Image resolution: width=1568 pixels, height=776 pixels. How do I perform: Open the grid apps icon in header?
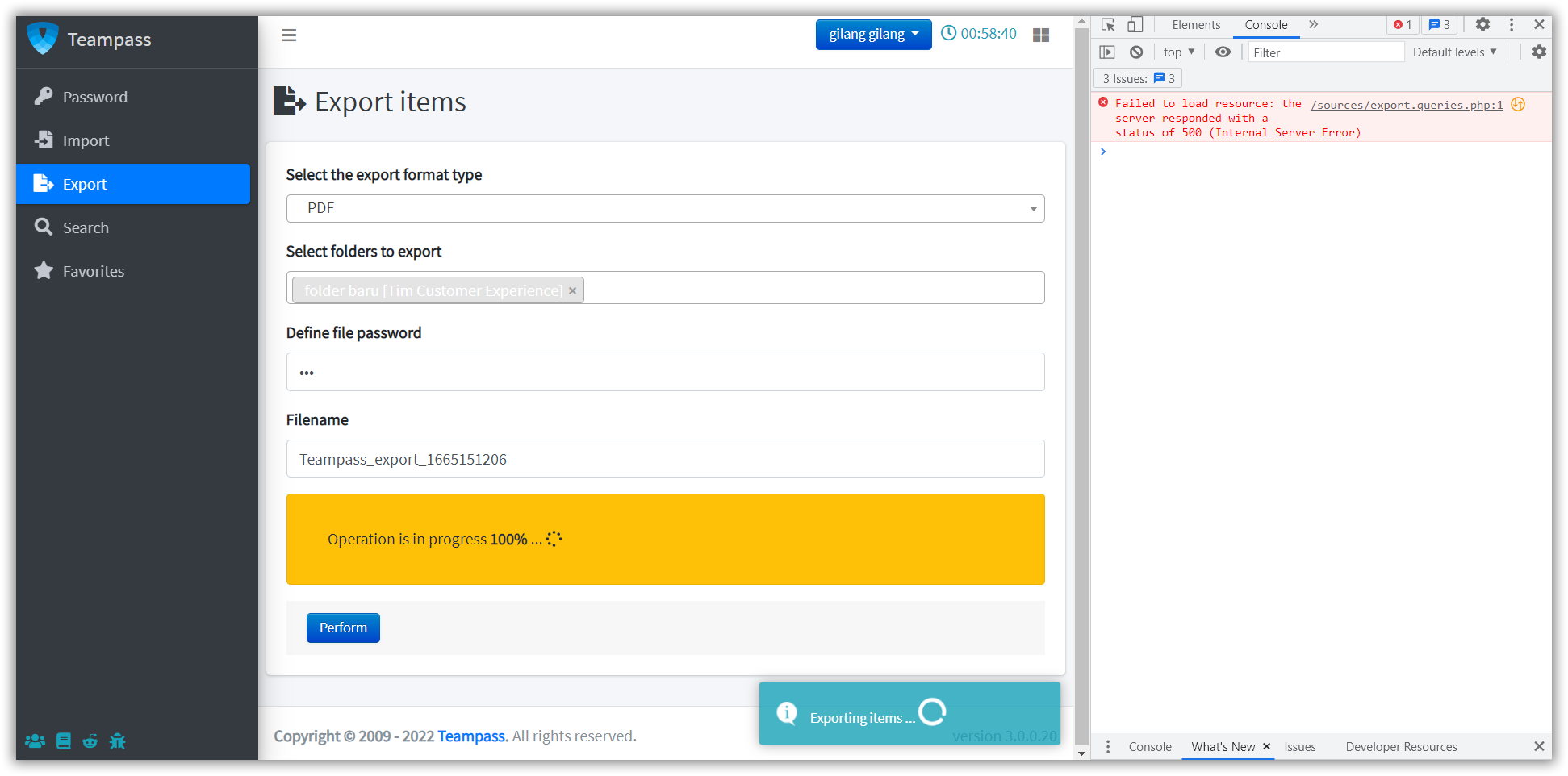pyautogui.click(x=1041, y=35)
